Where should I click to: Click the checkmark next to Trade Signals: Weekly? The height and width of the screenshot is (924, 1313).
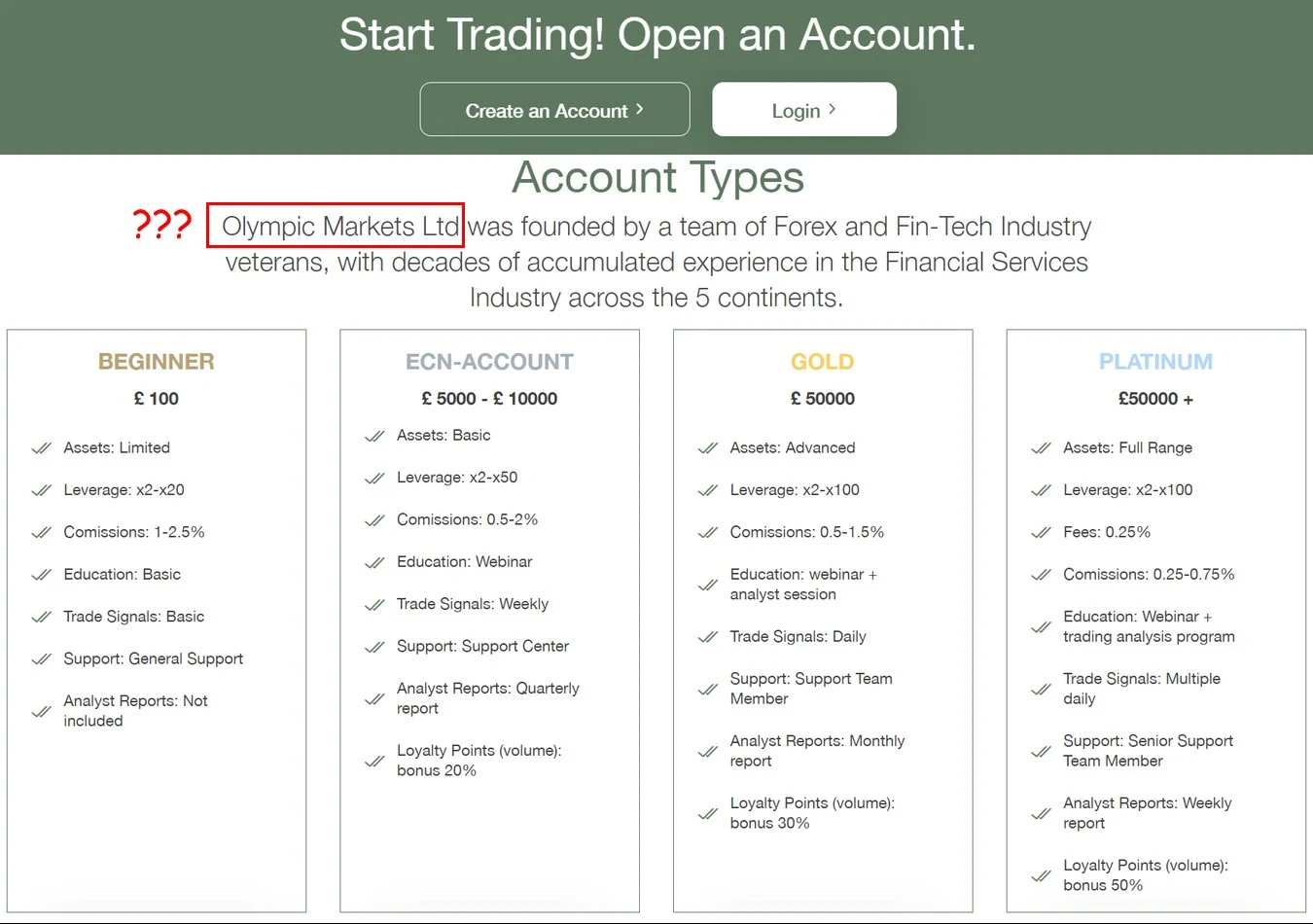[x=374, y=605]
